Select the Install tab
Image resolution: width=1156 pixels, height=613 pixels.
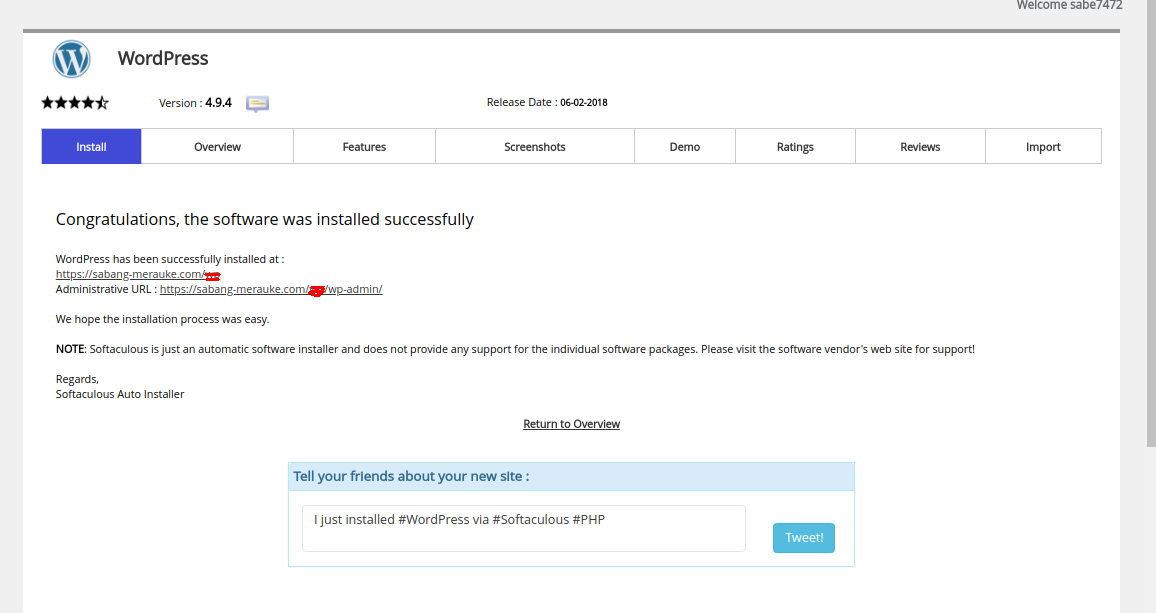click(x=91, y=147)
